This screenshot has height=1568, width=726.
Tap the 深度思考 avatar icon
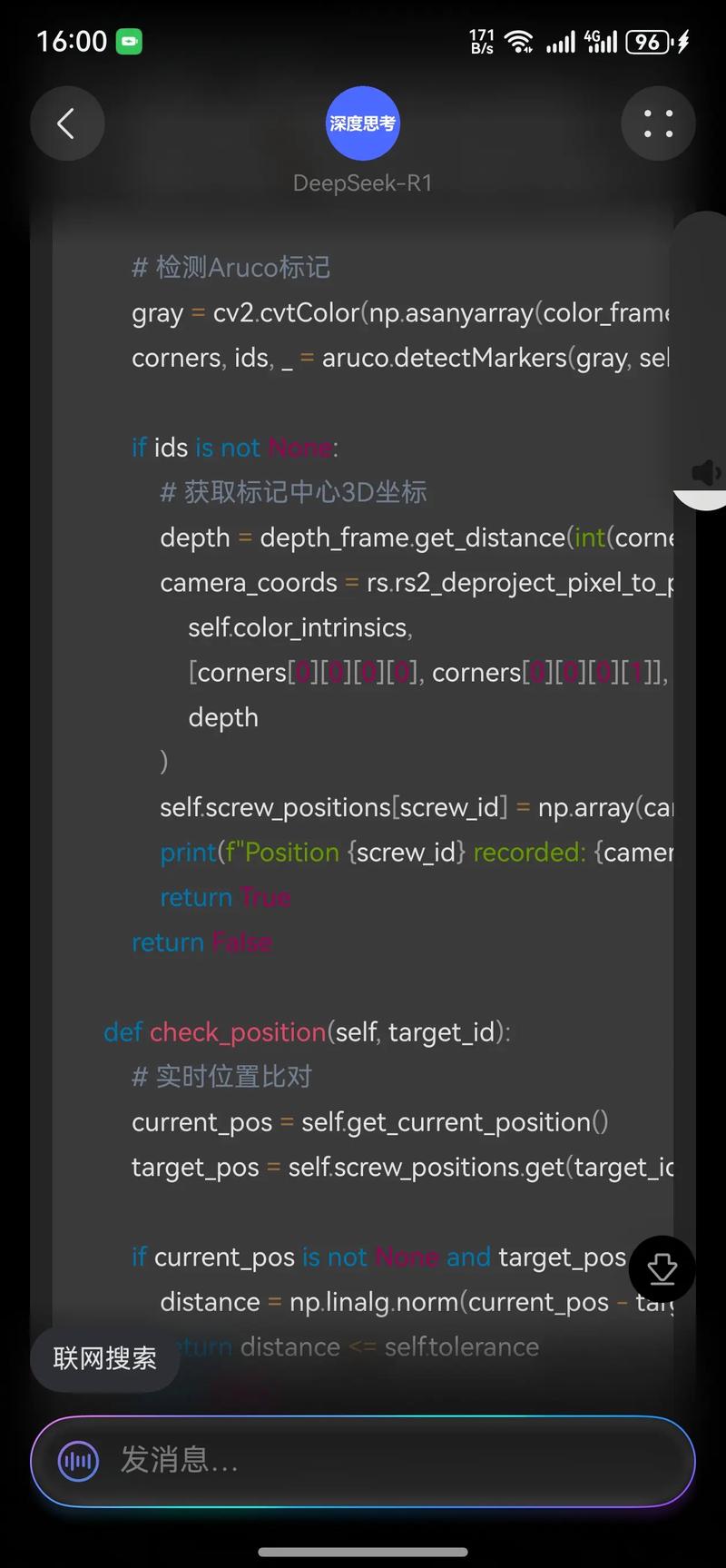(363, 123)
